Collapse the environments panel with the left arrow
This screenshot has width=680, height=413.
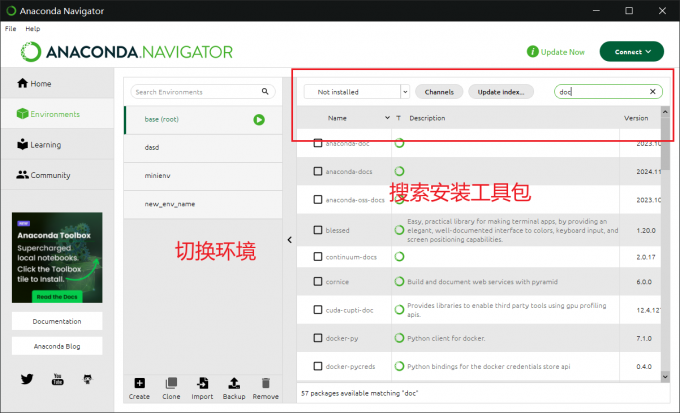289,240
